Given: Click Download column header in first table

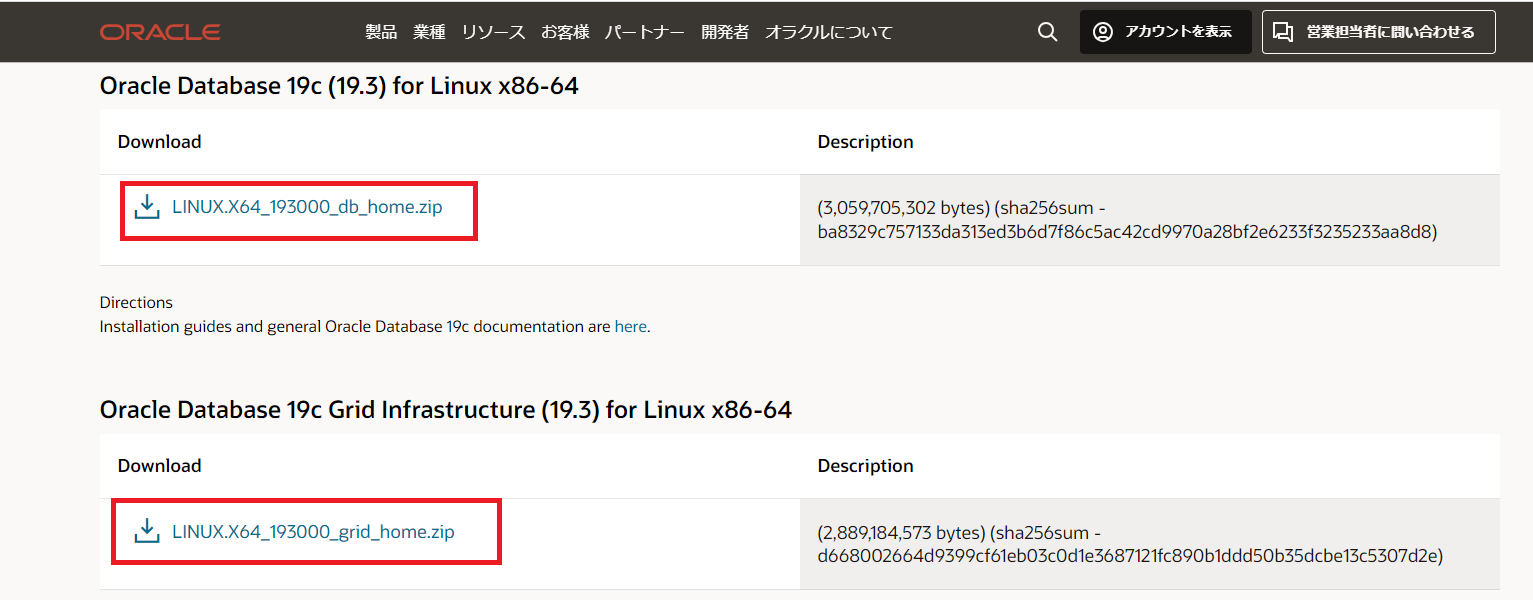Looking at the screenshot, I should pos(160,142).
